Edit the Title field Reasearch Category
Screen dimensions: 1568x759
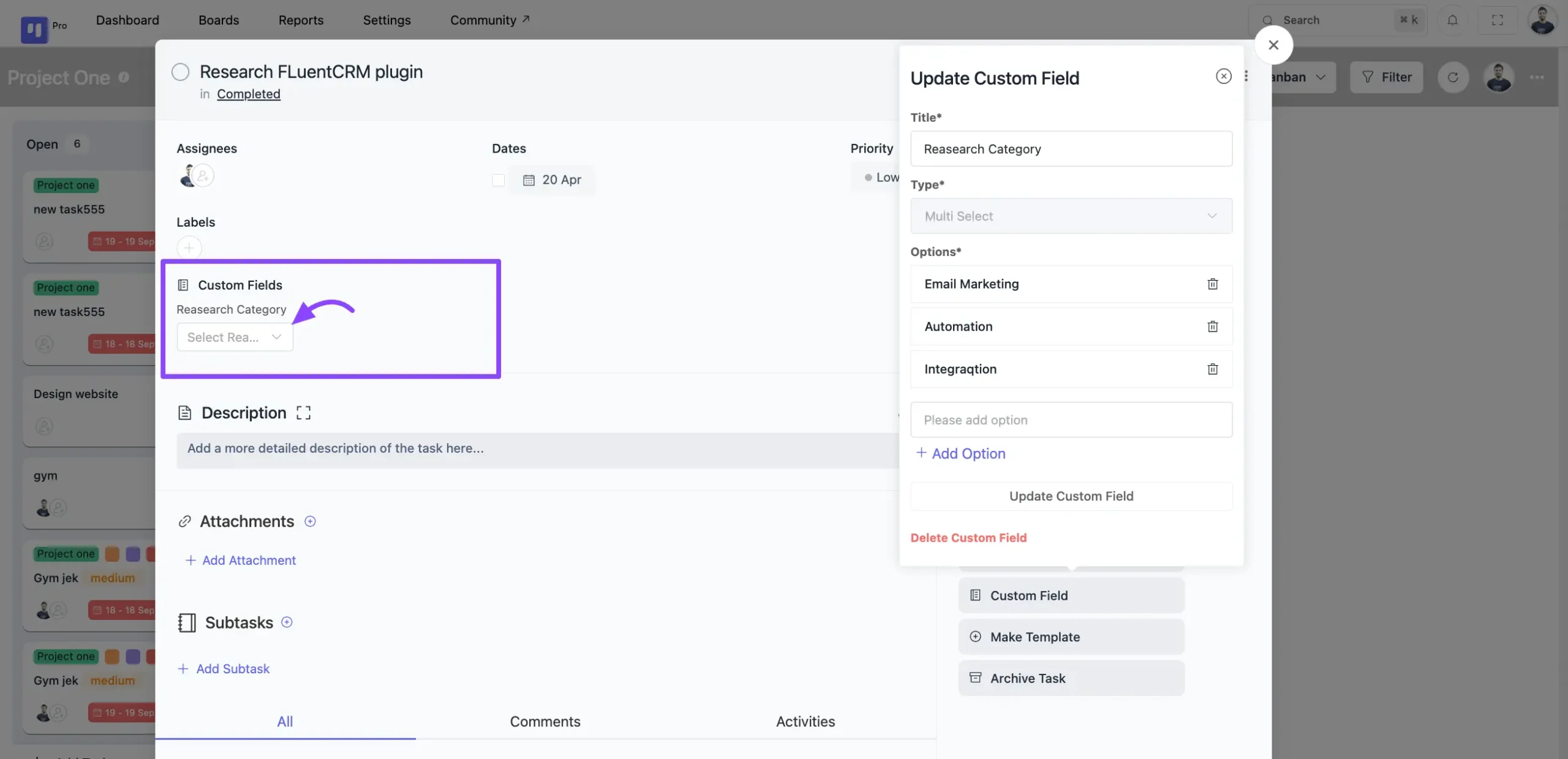1071,149
